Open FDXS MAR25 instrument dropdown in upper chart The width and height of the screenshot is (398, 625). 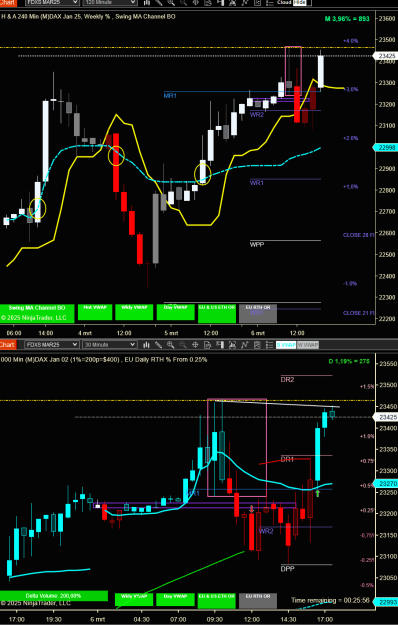[x=52, y=2]
